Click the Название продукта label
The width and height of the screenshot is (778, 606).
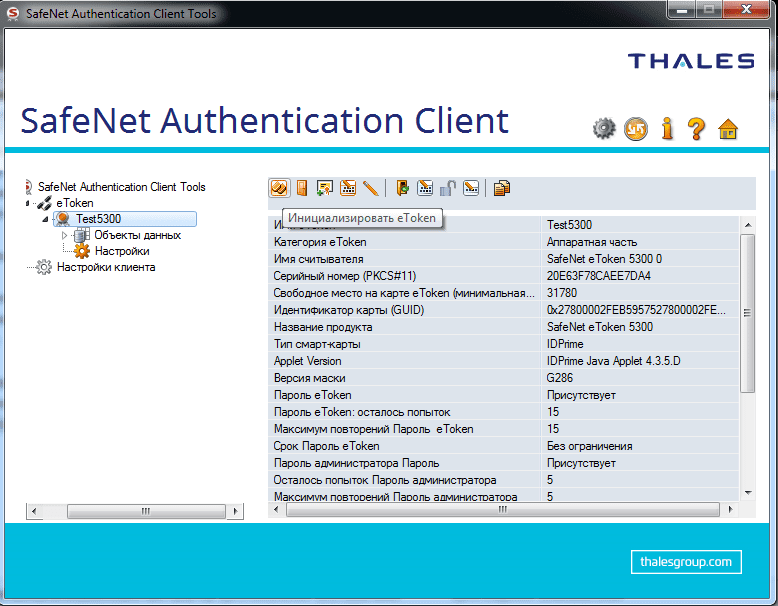(x=323, y=327)
